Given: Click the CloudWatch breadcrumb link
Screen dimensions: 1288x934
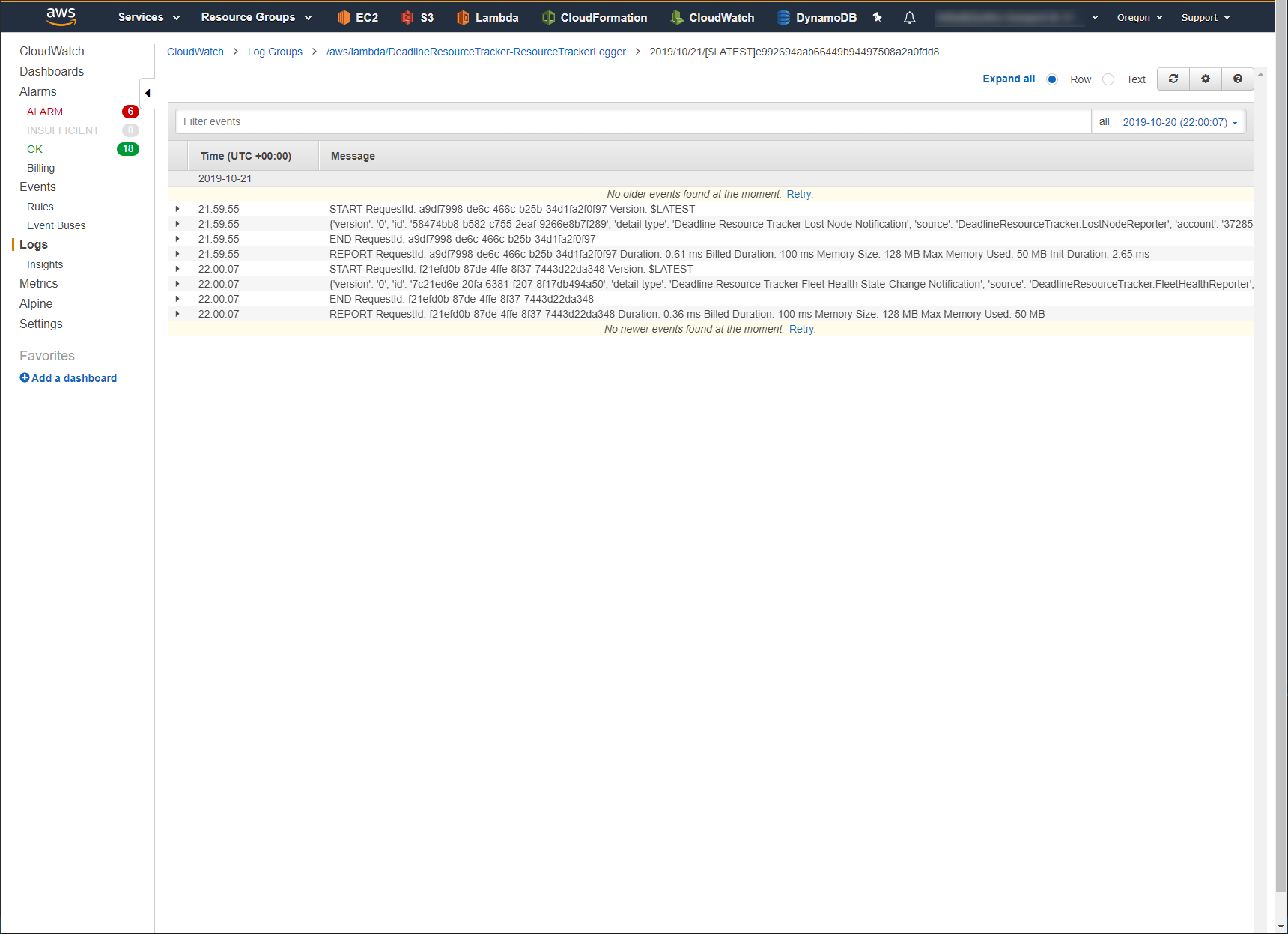Looking at the screenshot, I should [195, 52].
